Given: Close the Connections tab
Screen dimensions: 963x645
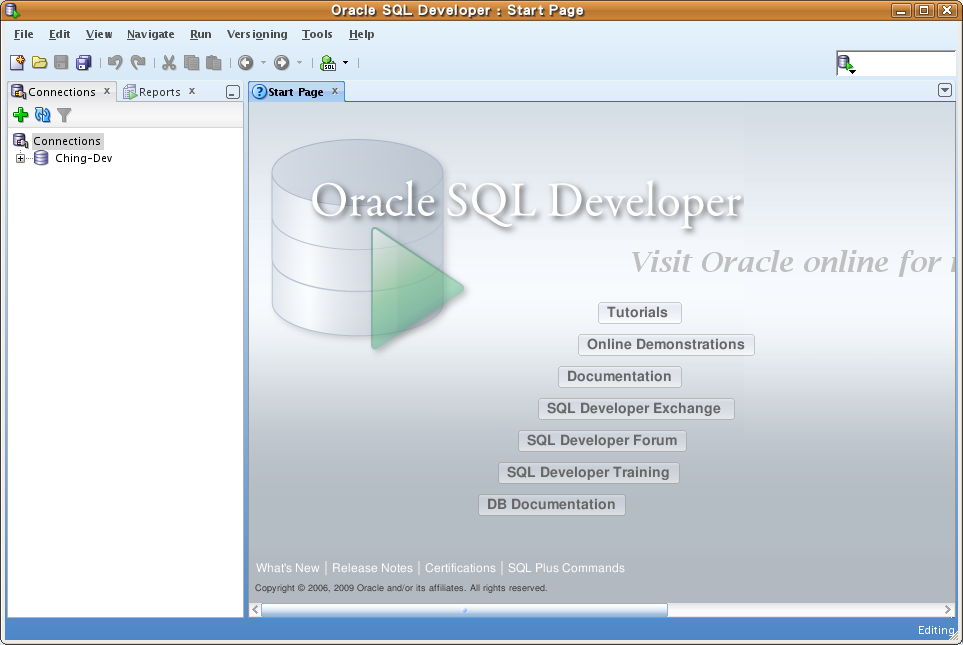Looking at the screenshot, I should click(x=107, y=91).
